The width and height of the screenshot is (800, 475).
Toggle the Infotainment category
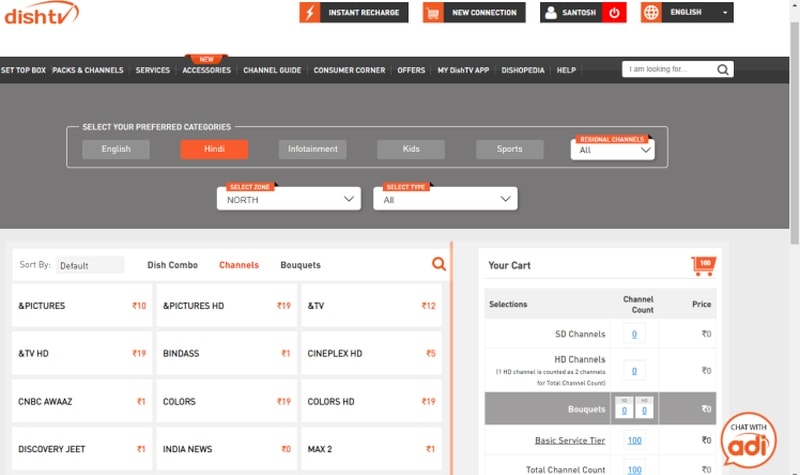point(313,149)
